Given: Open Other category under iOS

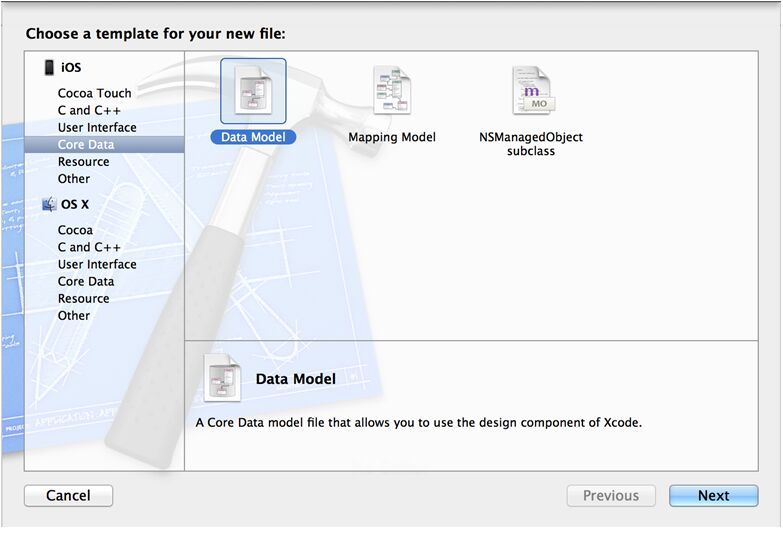Looking at the screenshot, I should [x=74, y=178].
